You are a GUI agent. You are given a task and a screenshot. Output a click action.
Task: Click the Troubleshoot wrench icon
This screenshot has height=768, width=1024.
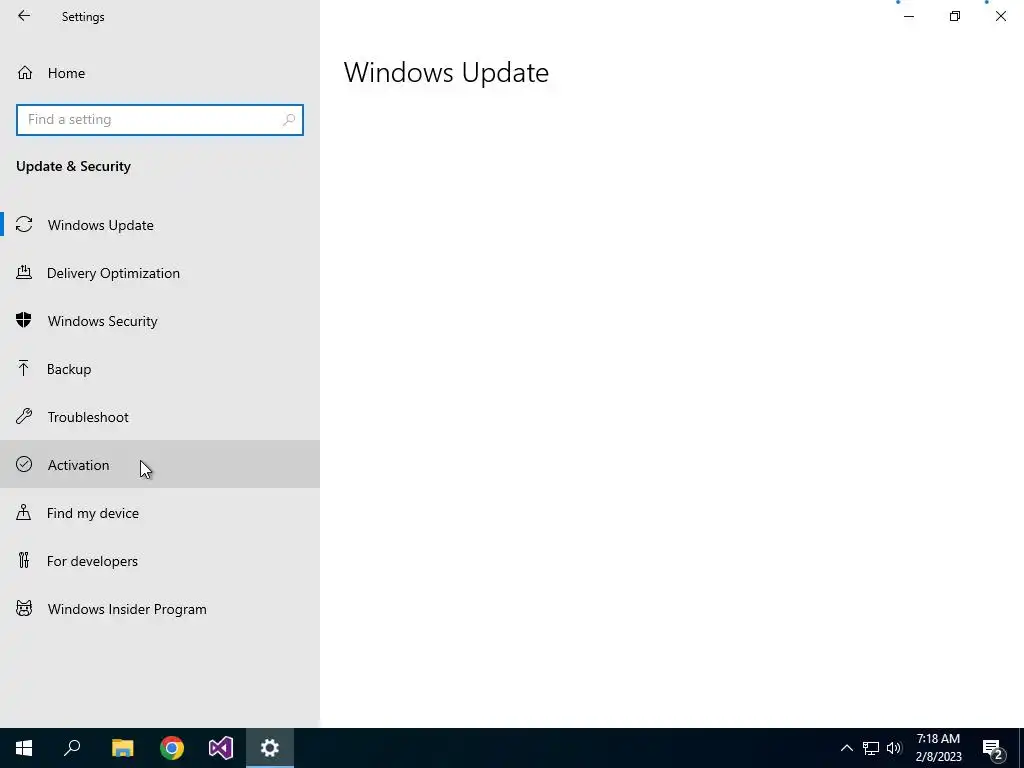click(x=24, y=416)
